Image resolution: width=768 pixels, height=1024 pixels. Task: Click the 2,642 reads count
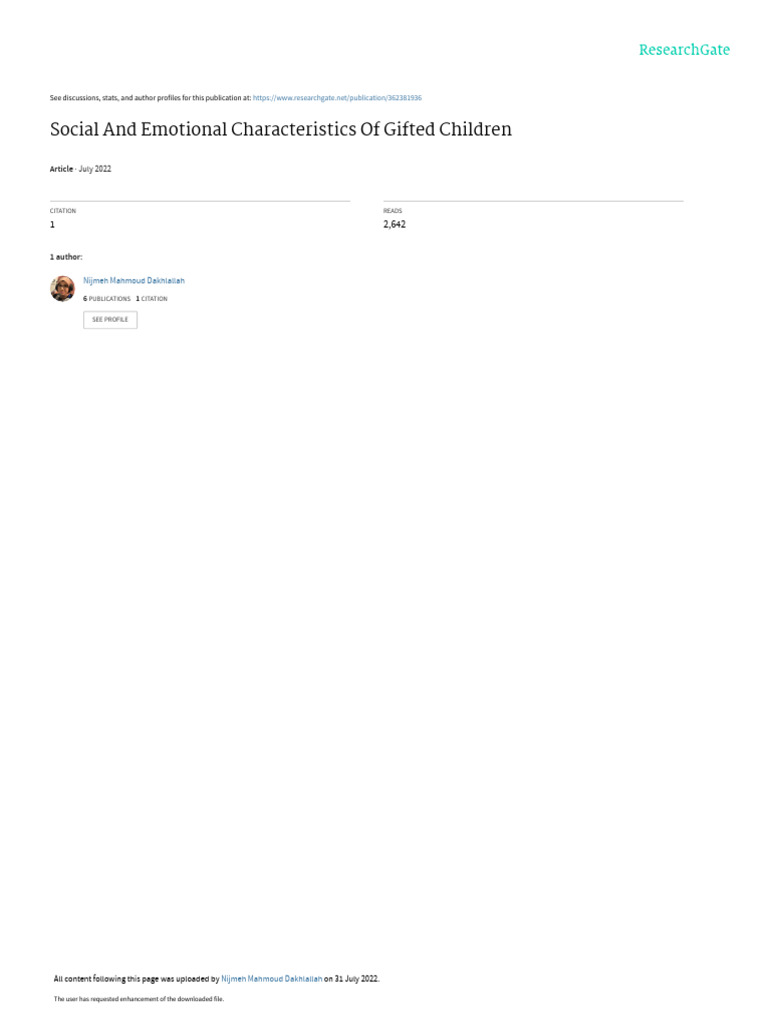[394, 225]
